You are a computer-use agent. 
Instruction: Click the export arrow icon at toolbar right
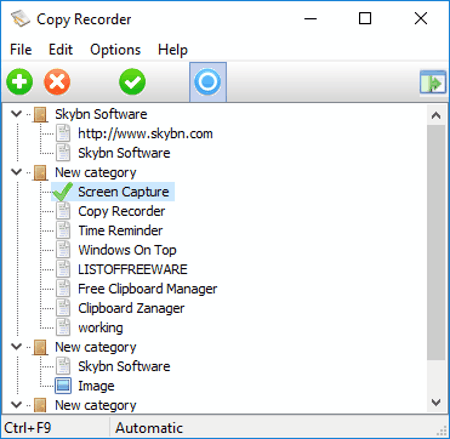pos(433,82)
